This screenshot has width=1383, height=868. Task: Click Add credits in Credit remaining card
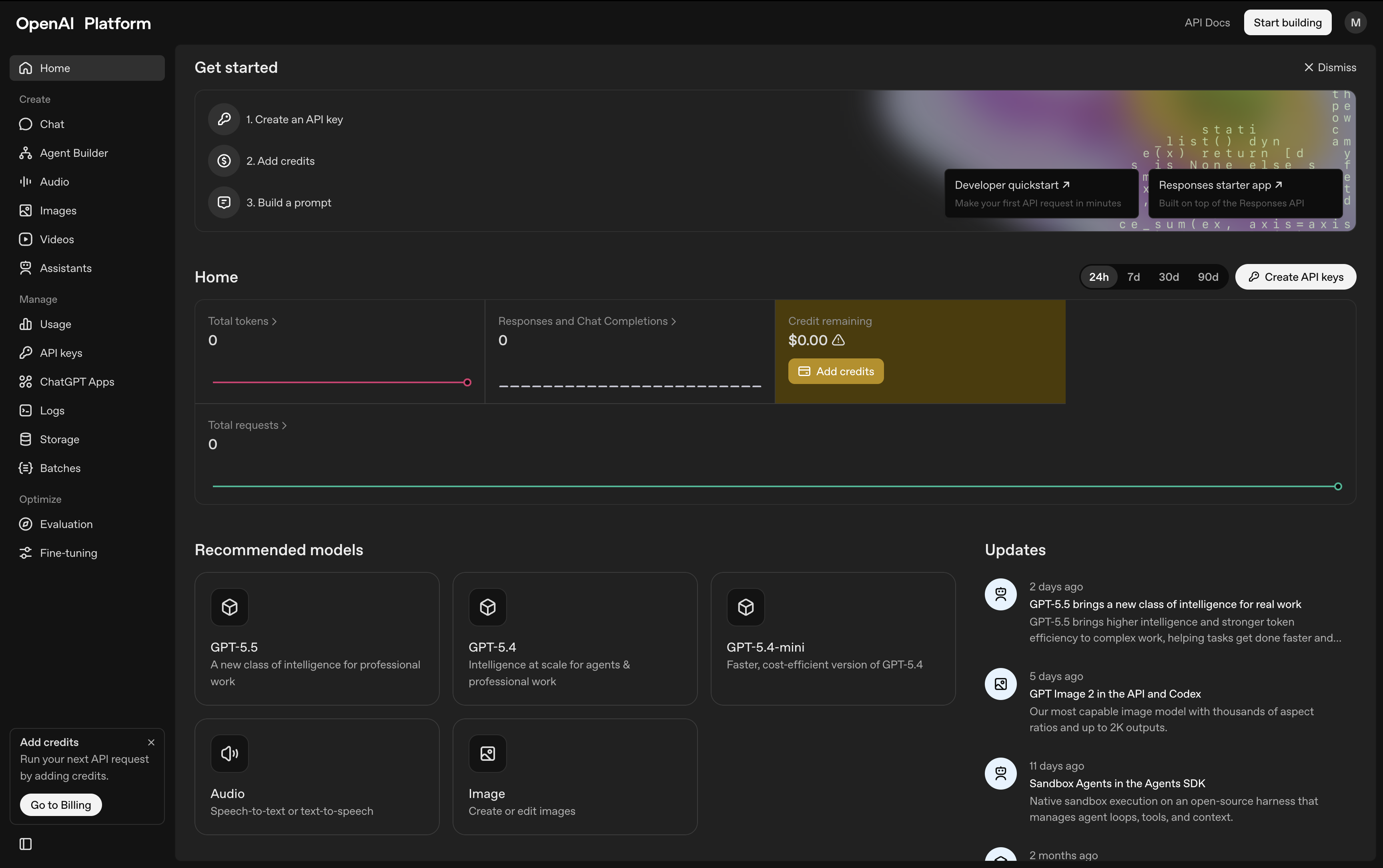(x=836, y=372)
